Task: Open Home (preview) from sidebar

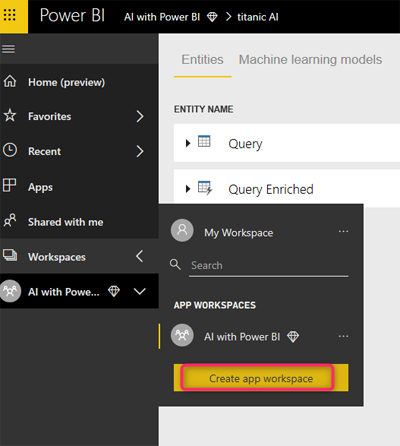Action: 66,82
